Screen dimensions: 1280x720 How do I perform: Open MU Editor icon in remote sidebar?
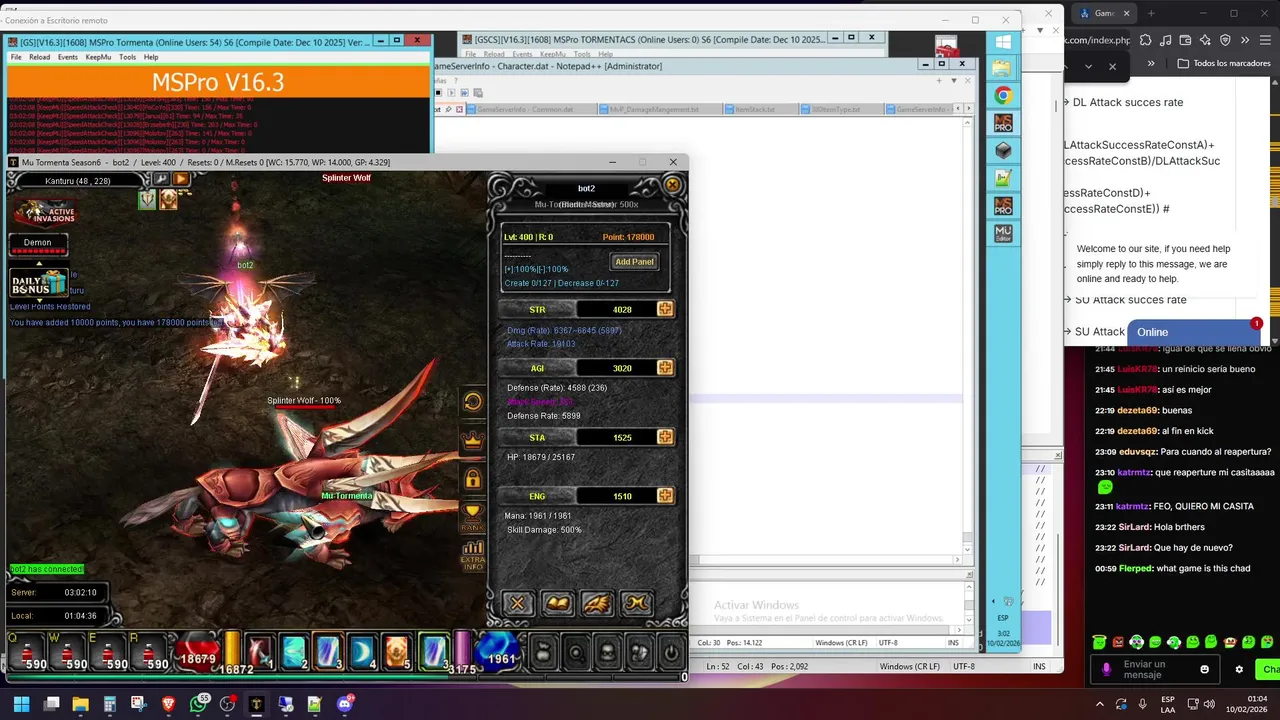tap(1003, 233)
